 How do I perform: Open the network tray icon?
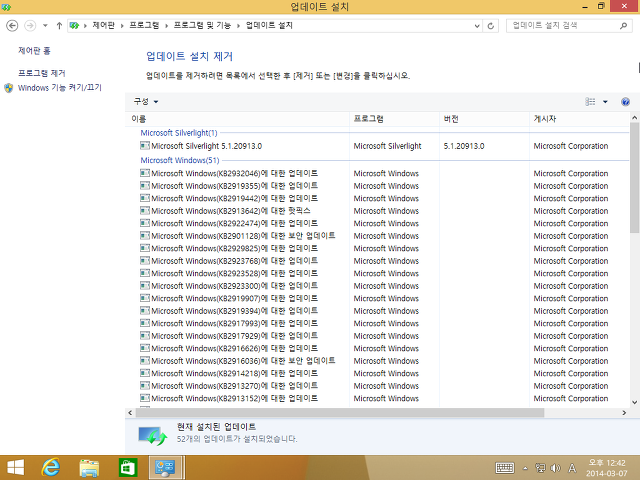540,468
